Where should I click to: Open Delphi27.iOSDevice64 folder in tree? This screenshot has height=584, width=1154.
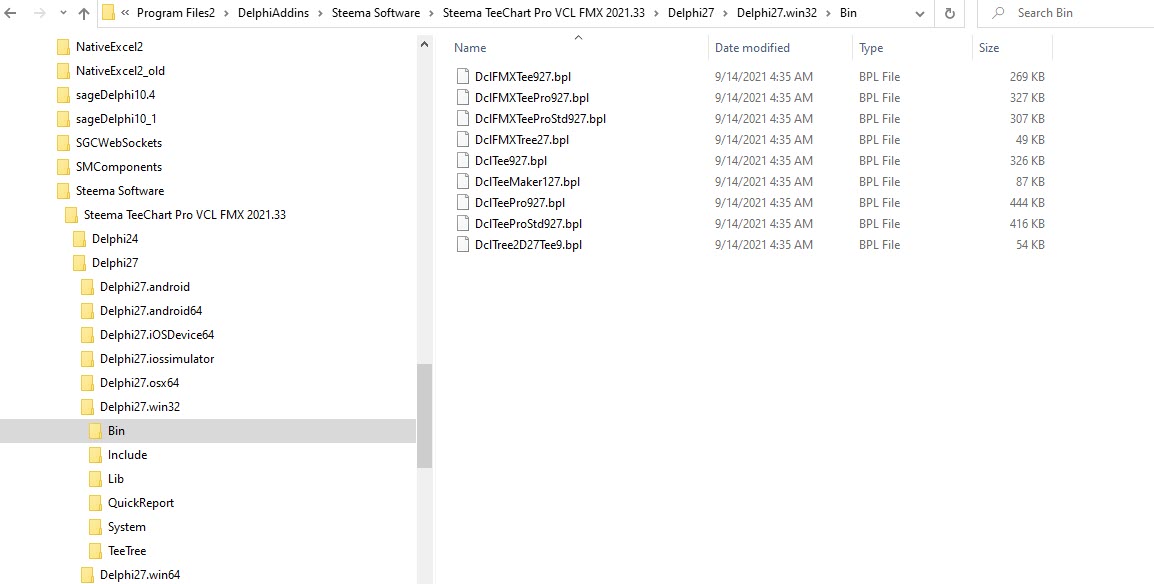(x=157, y=335)
